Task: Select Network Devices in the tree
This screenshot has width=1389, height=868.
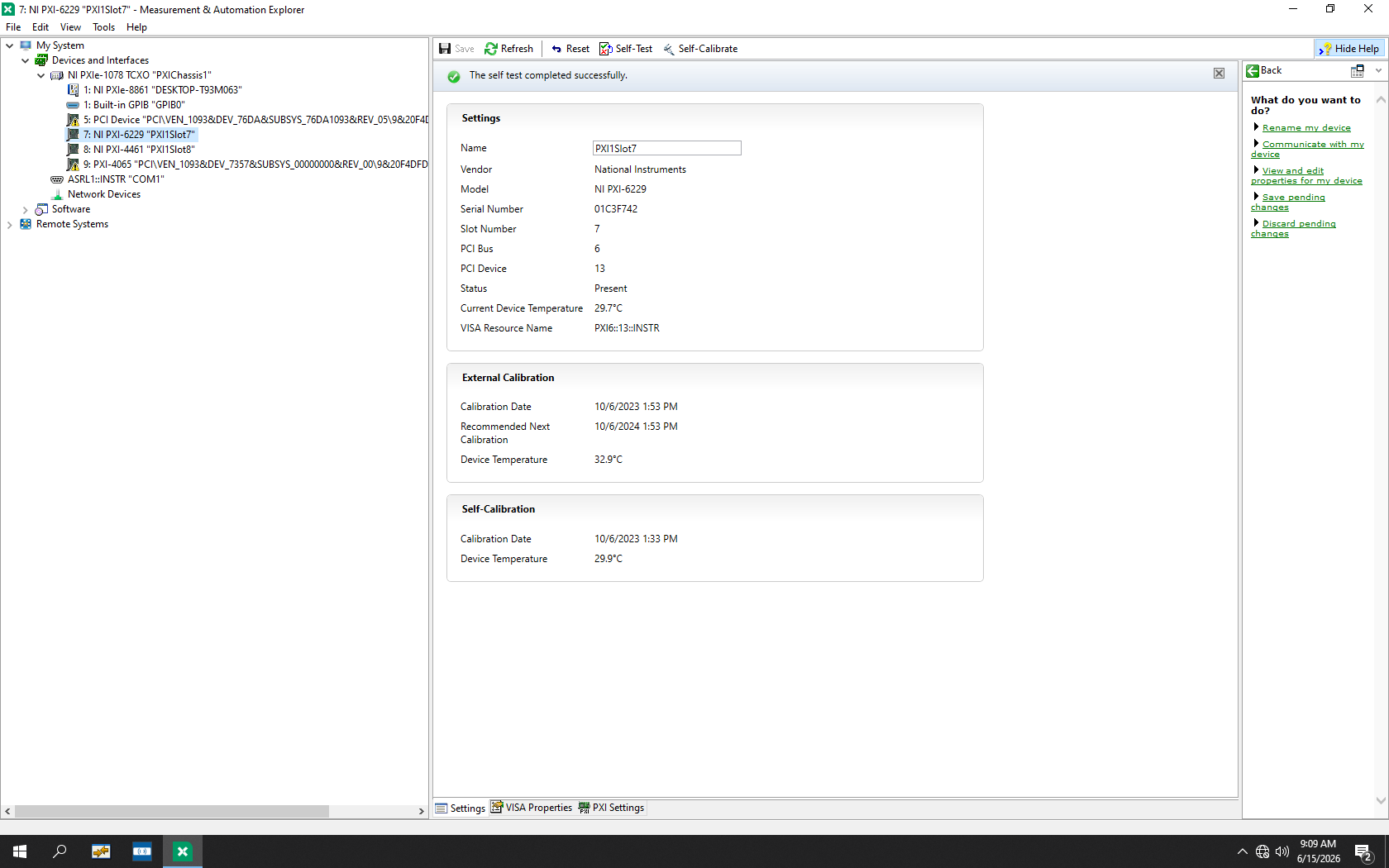Action: click(104, 194)
